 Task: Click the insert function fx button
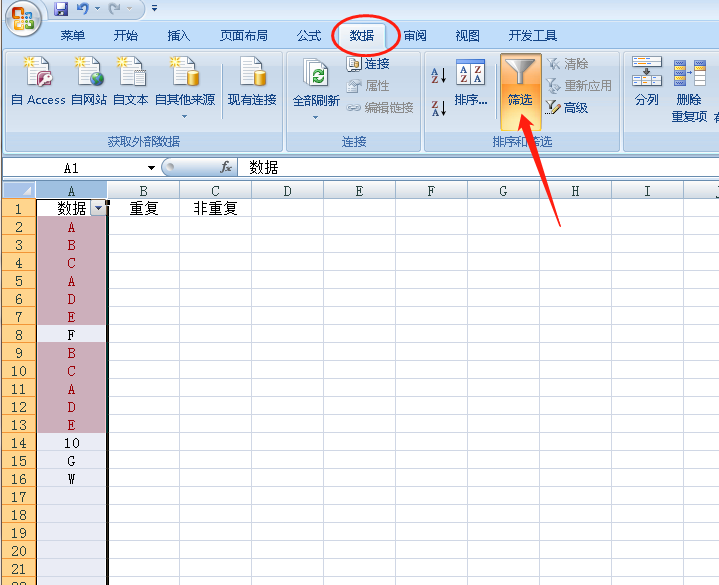click(225, 167)
